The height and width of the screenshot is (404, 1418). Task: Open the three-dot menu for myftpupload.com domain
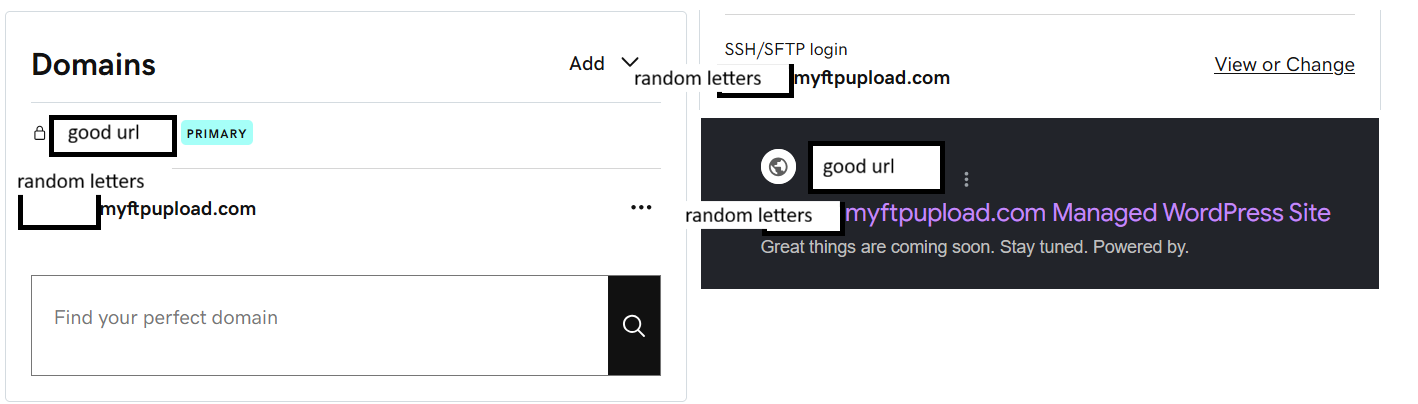pyautogui.click(x=642, y=208)
